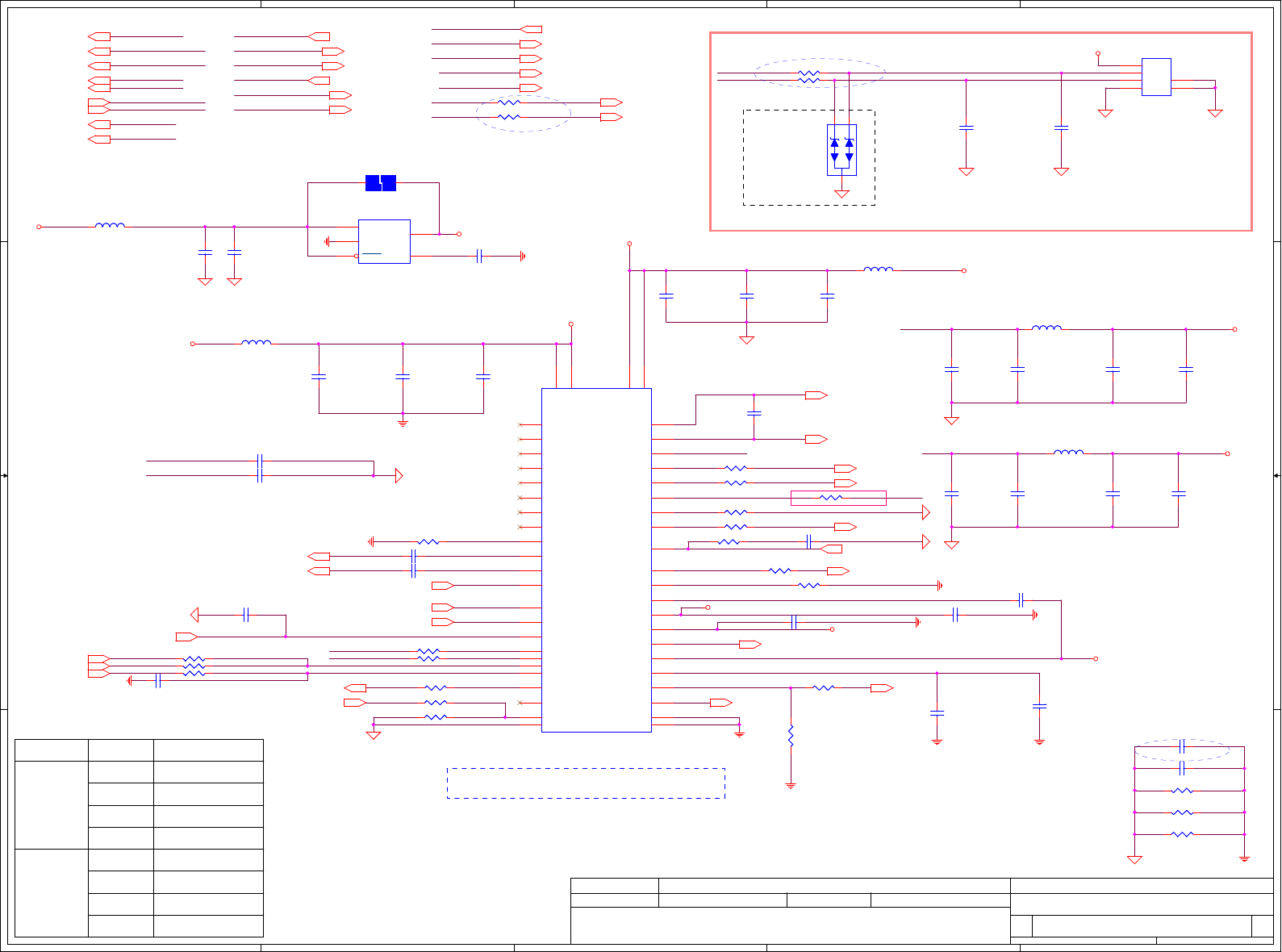1282x952 pixels.
Task: Click the ground symbol on the regulator's left pin
Action: click(328, 241)
